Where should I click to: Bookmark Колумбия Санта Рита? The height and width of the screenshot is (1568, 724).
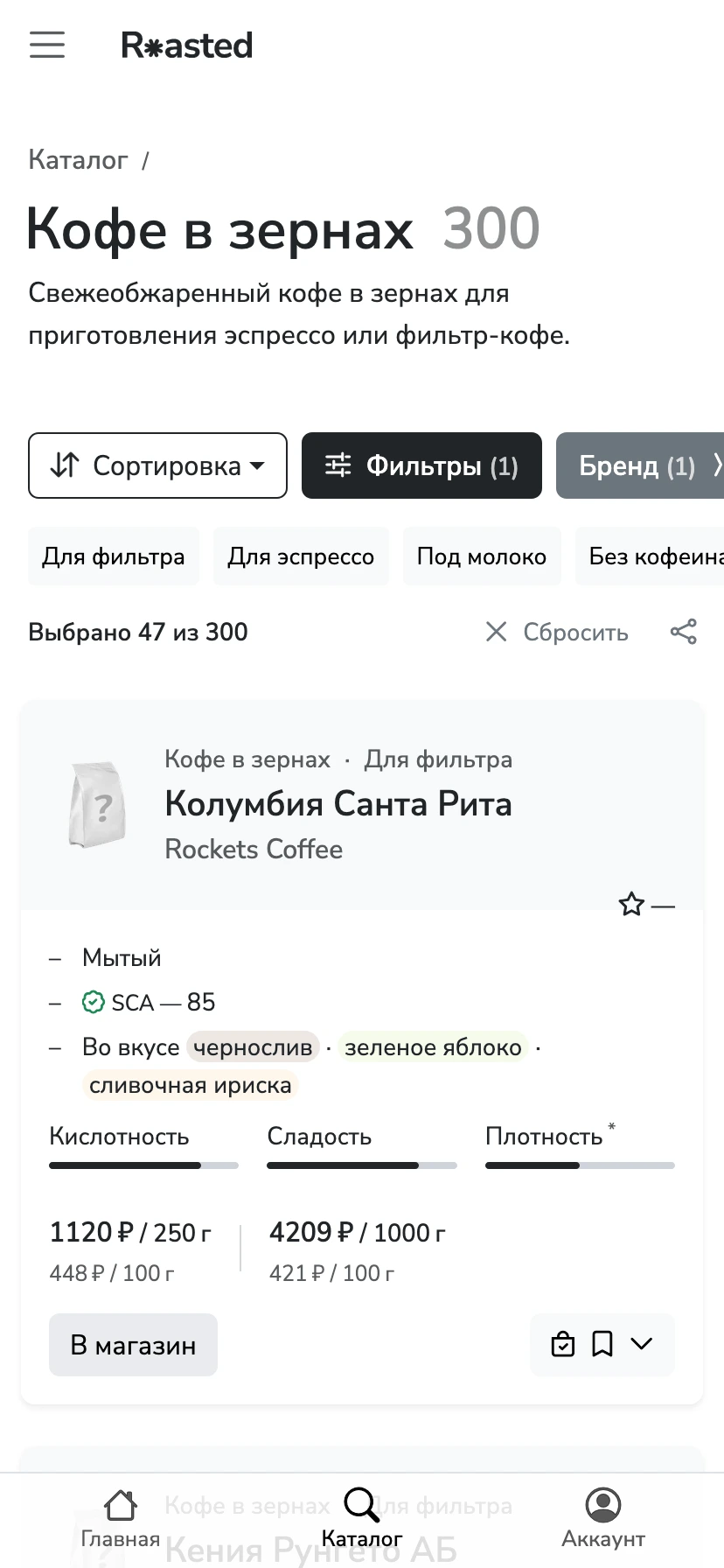602,1343
